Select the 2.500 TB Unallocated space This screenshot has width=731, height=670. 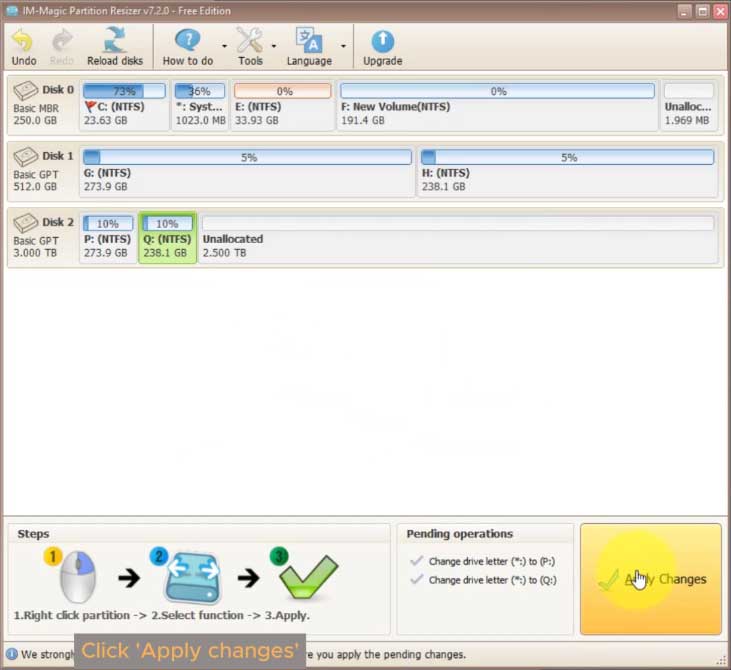tap(458, 237)
